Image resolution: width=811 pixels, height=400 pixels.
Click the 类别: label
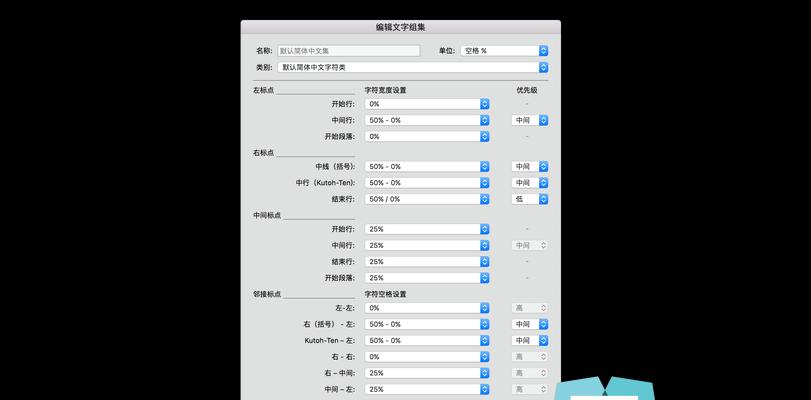pos(264,67)
